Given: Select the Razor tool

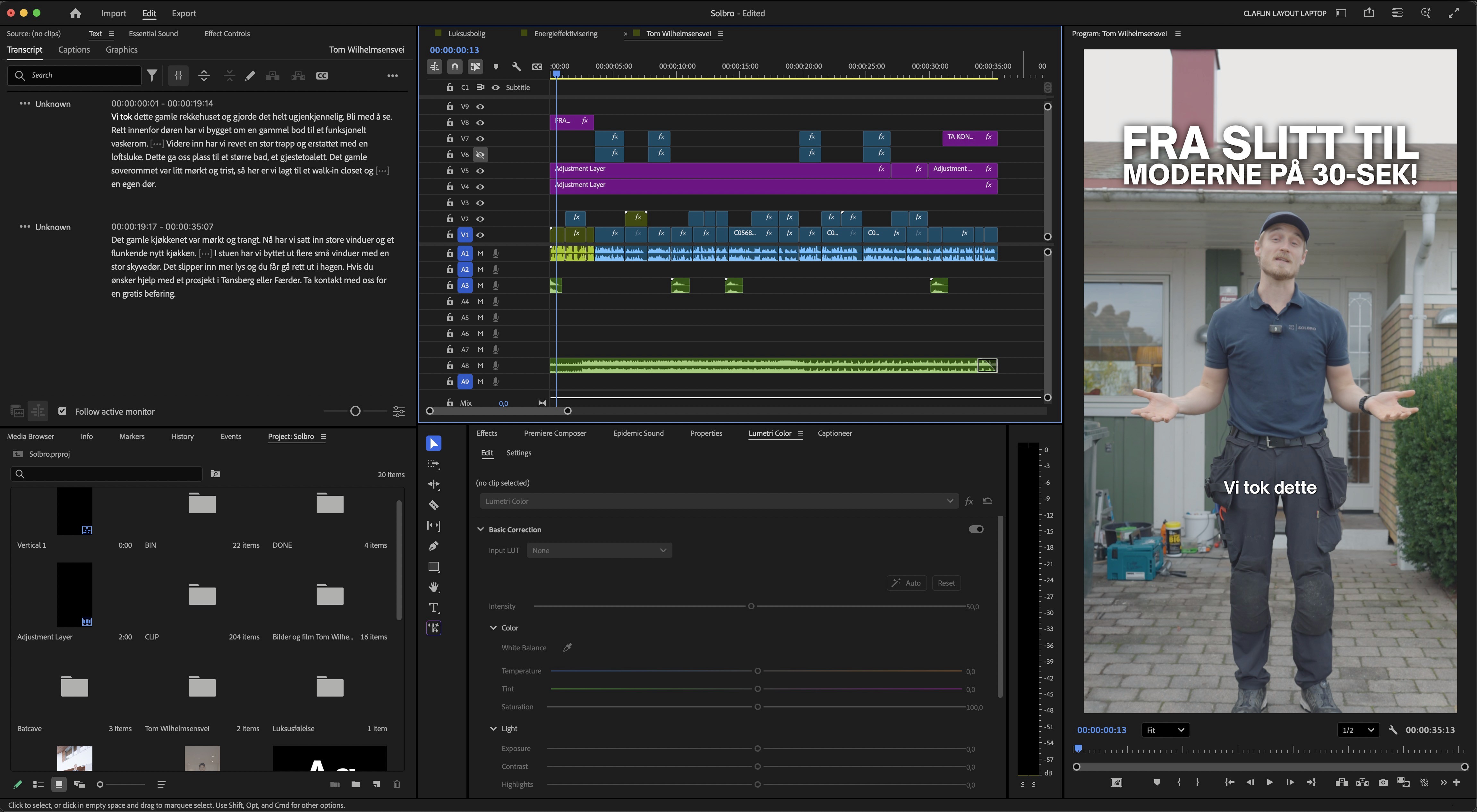Looking at the screenshot, I should coord(433,505).
